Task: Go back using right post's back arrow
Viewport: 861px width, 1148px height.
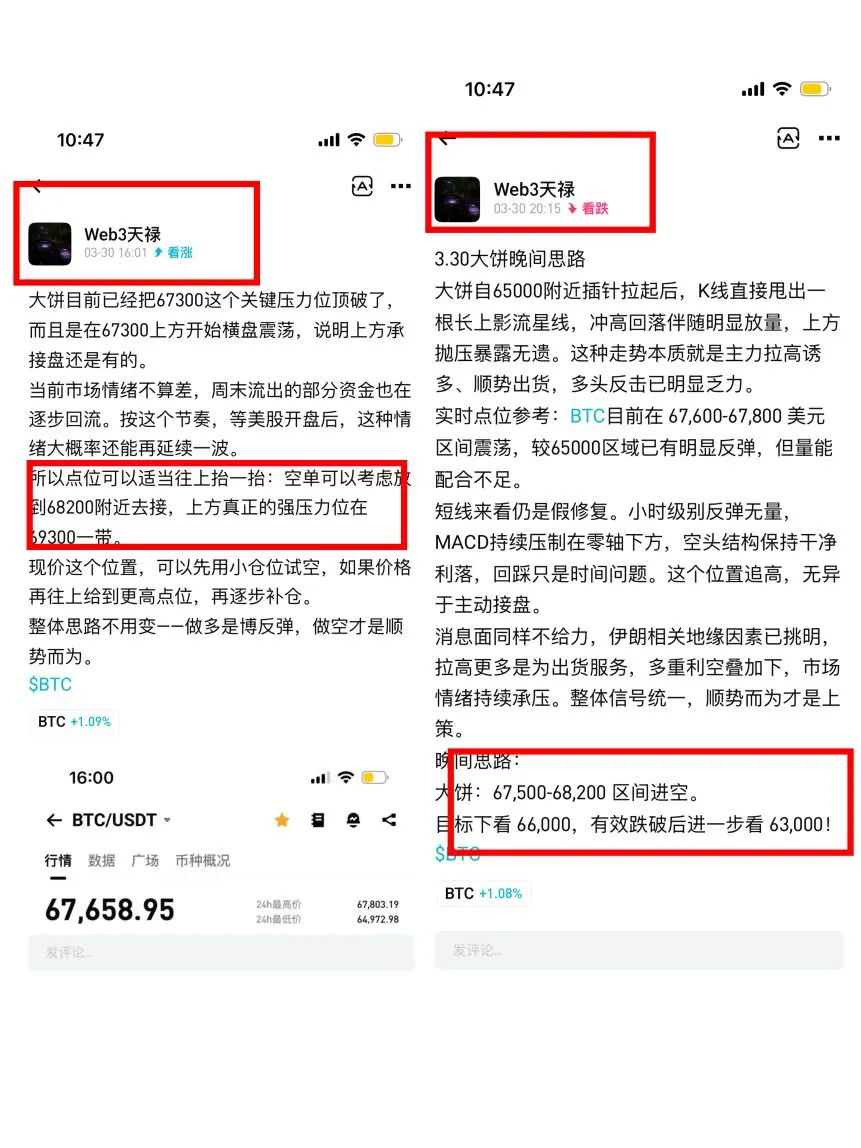Action: (446, 138)
